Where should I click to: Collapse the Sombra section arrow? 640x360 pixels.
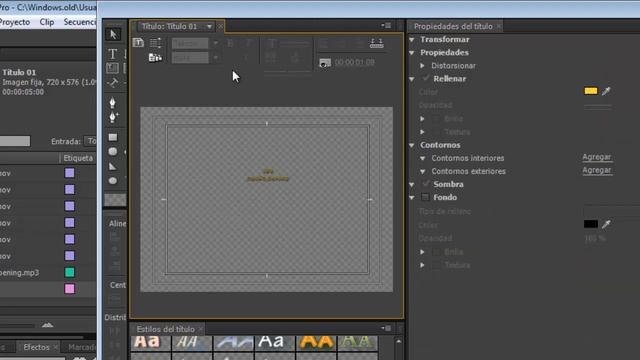[x=412, y=184]
